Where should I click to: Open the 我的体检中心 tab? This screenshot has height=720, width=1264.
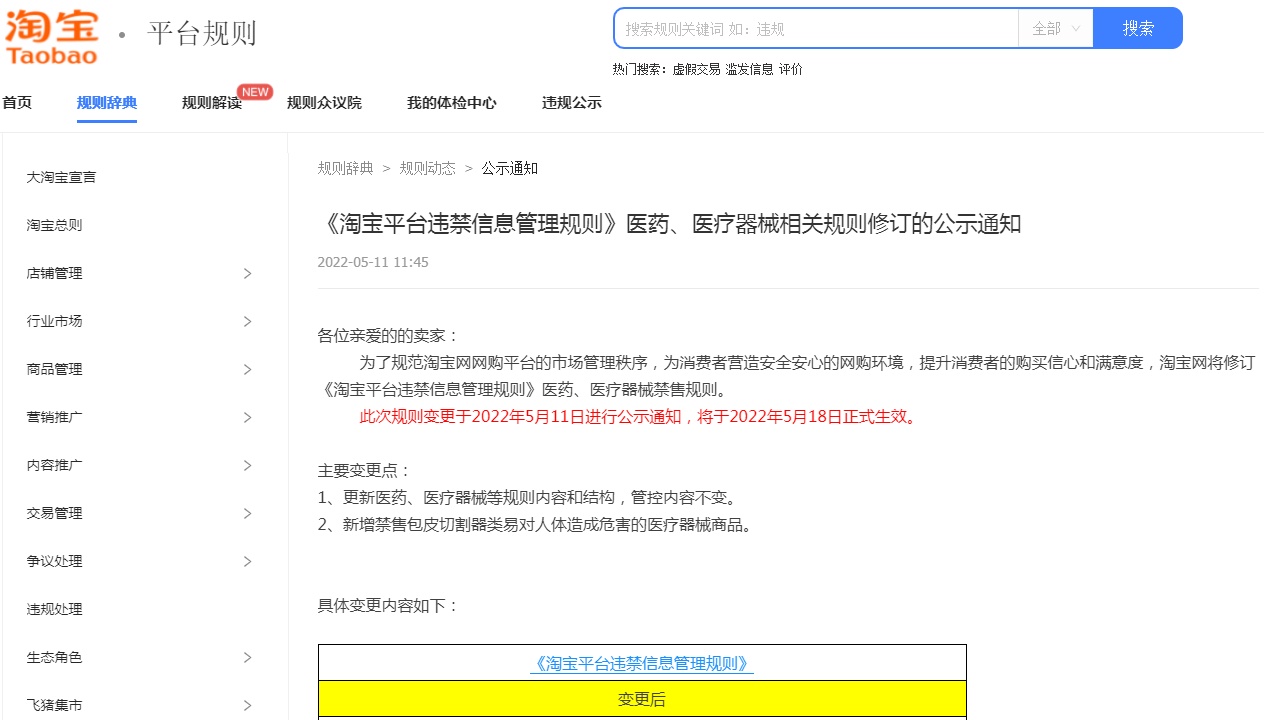pyautogui.click(x=452, y=102)
